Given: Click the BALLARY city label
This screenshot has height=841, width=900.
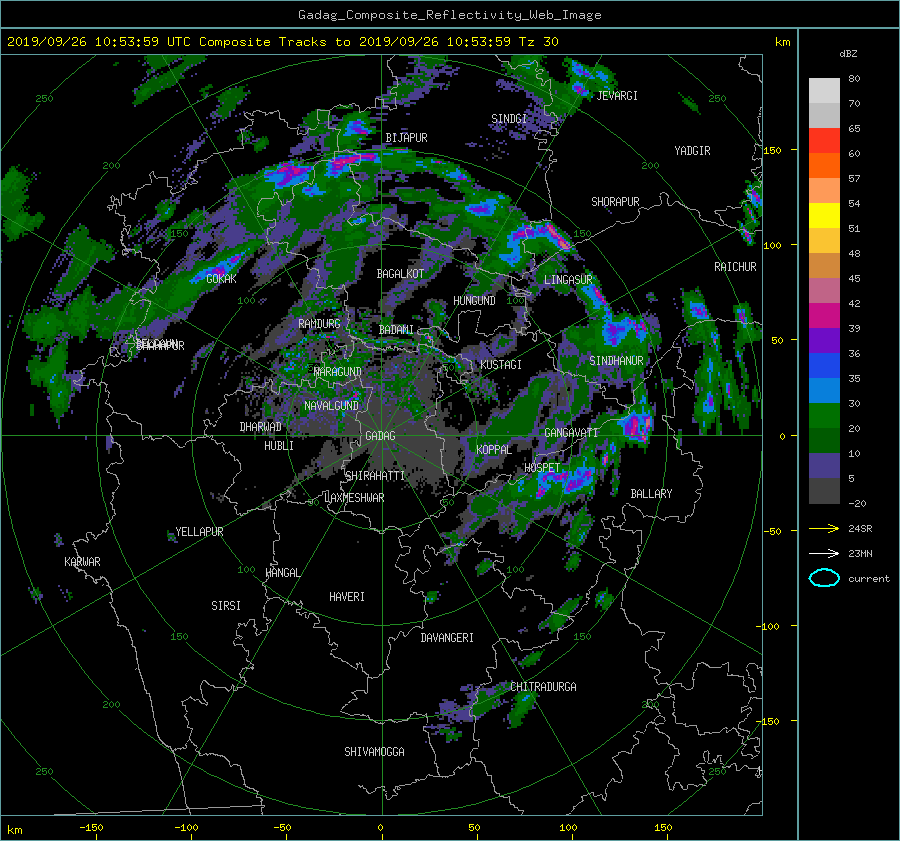Looking at the screenshot, I should point(651,494).
